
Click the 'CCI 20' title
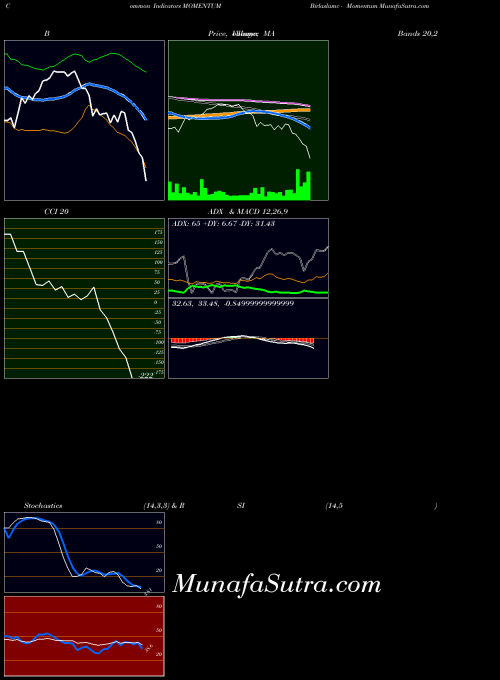click(x=56, y=212)
